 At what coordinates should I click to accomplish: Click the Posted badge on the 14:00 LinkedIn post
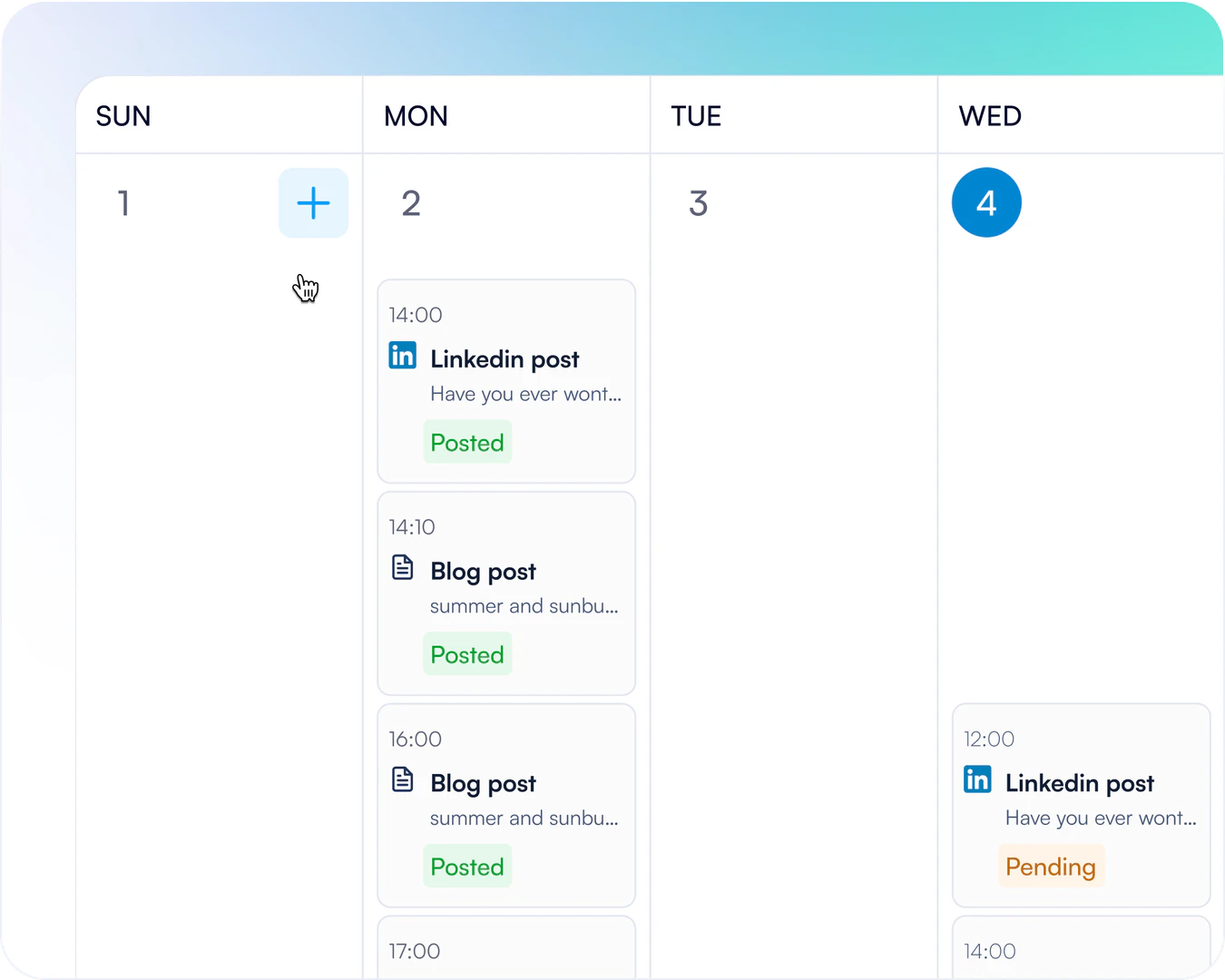coord(467,442)
